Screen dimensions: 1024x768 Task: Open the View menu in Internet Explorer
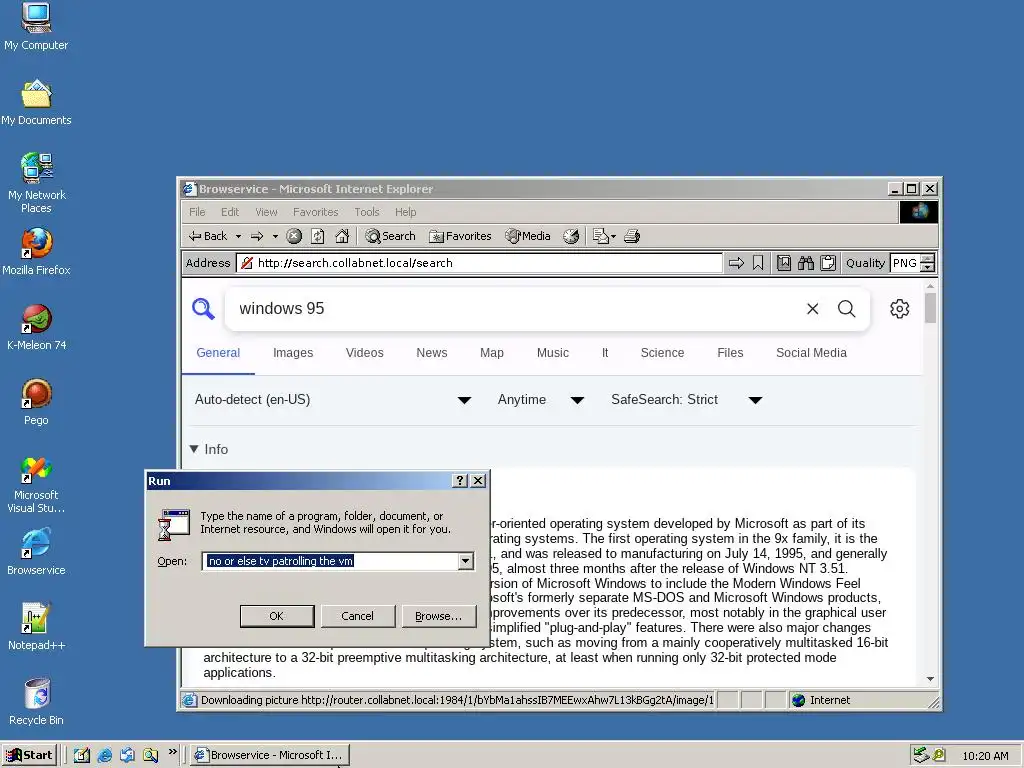(266, 212)
